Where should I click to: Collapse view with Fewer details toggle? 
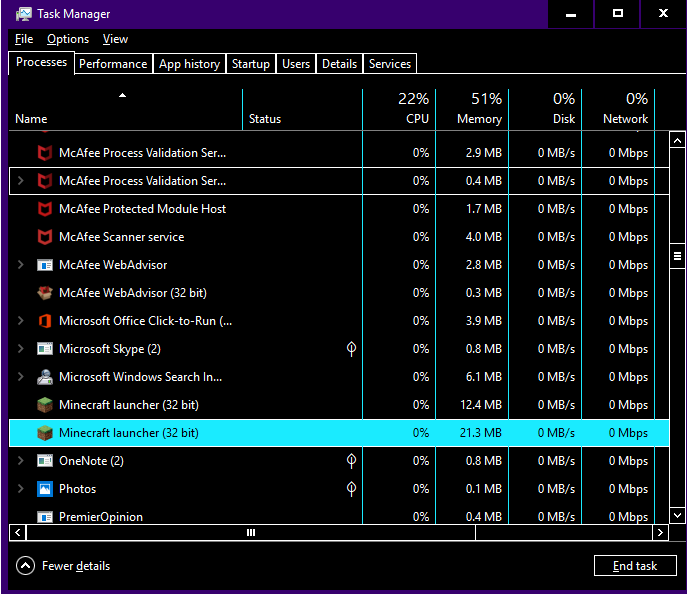[x=26, y=566]
